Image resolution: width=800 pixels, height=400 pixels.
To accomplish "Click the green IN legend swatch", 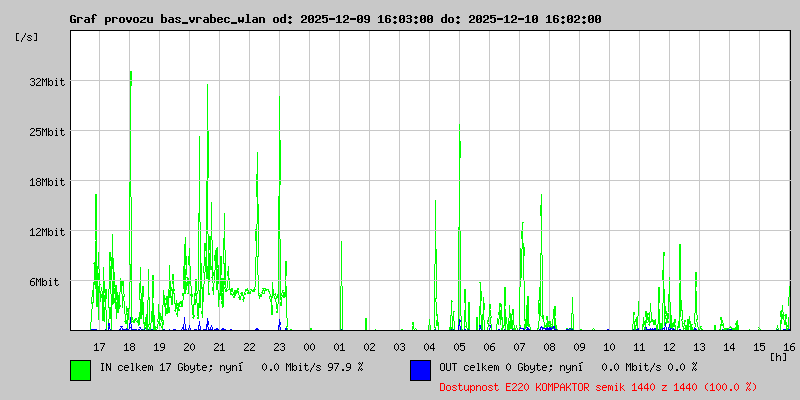I will (x=81, y=370).
